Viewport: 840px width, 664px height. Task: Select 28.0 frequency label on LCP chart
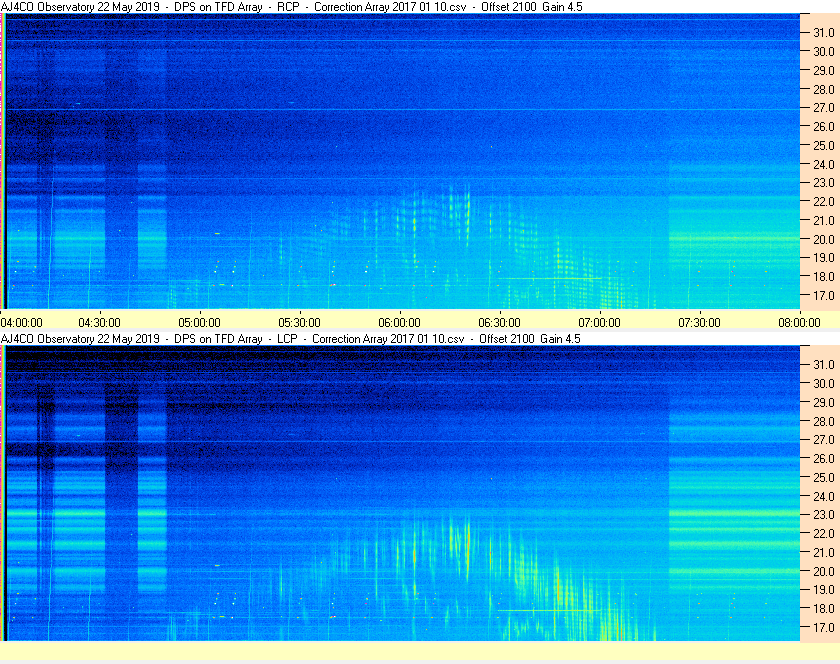tap(824, 421)
